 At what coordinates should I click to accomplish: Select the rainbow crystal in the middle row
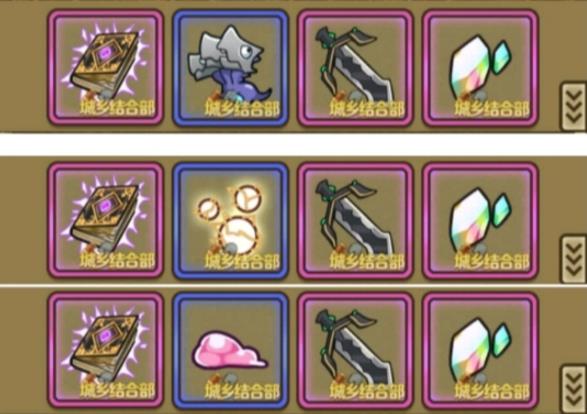click(480, 220)
